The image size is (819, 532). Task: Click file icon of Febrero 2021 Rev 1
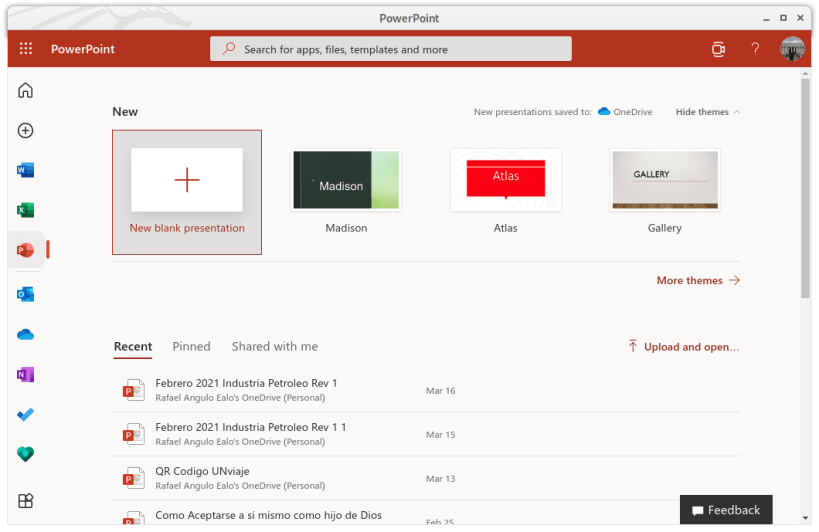click(134, 390)
